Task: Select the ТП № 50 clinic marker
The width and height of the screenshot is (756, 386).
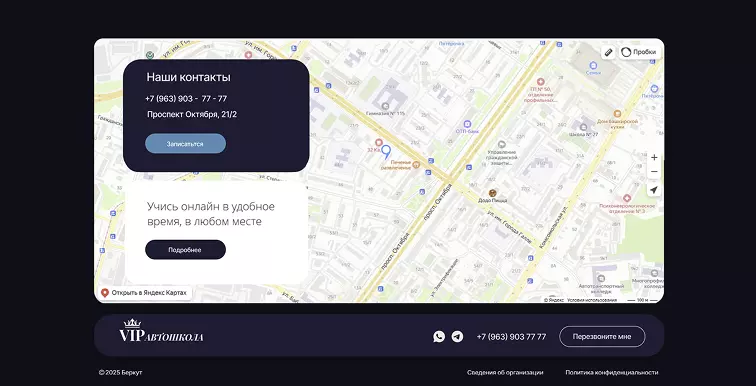Action: click(540, 82)
